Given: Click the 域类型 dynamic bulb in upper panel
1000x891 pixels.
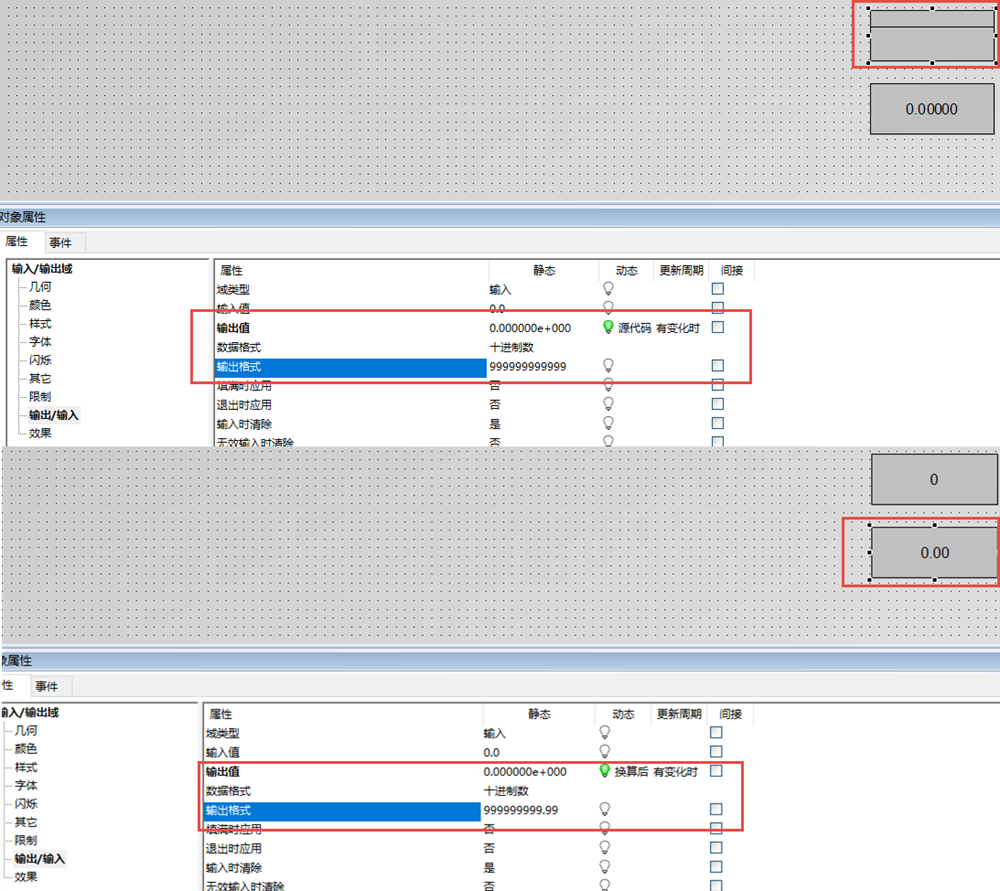Looking at the screenshot, I should point(608,288).
